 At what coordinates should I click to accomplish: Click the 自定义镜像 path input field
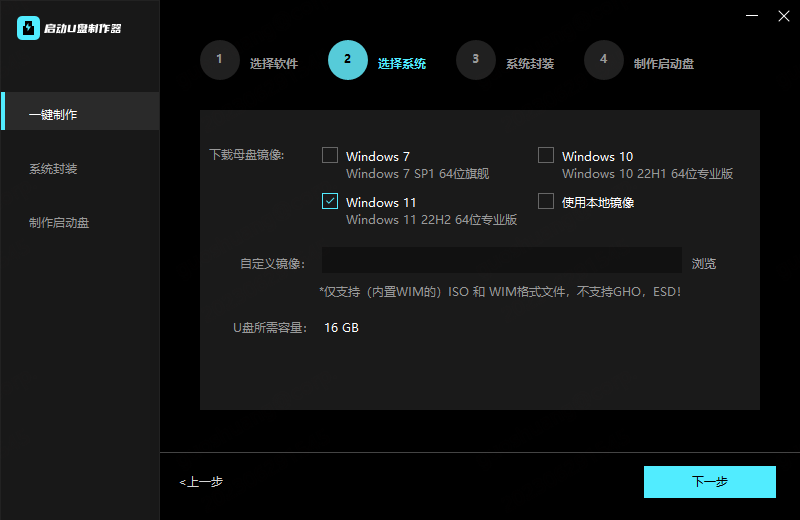(x=501, y=261)
